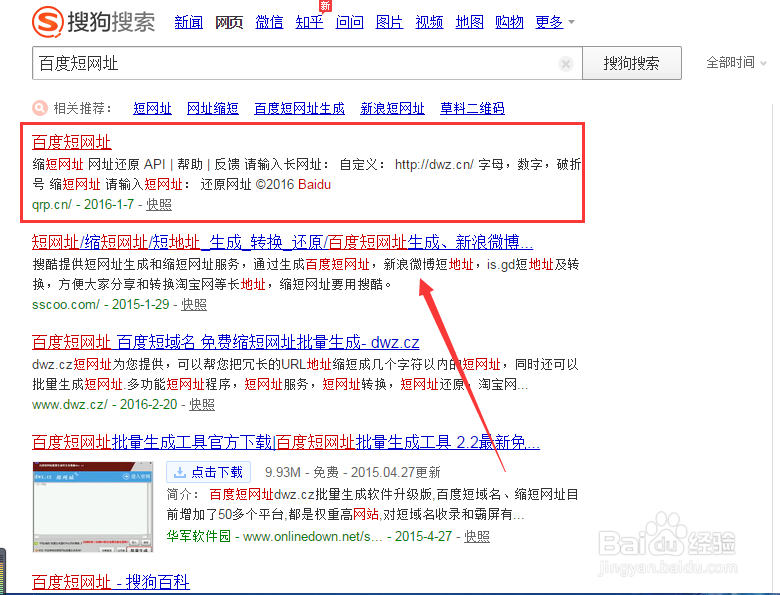The width and height of the screenshot is (780, 595).
Task: Open the related suggestion 短网址
Action: click(152, 108)
